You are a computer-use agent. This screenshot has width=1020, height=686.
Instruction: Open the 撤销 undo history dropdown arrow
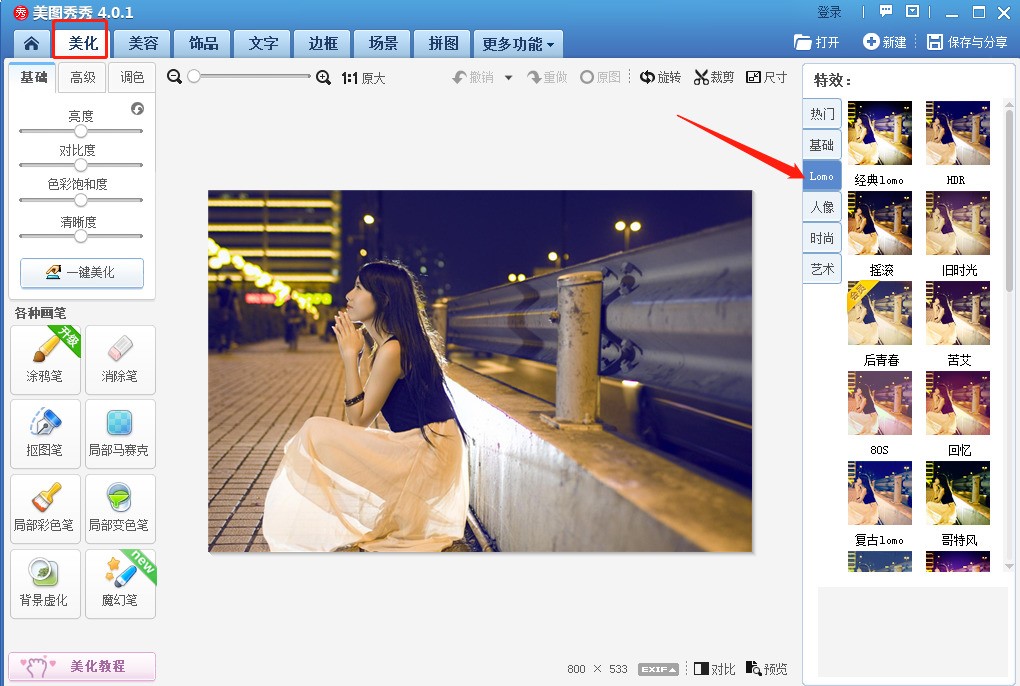(508, 78)
